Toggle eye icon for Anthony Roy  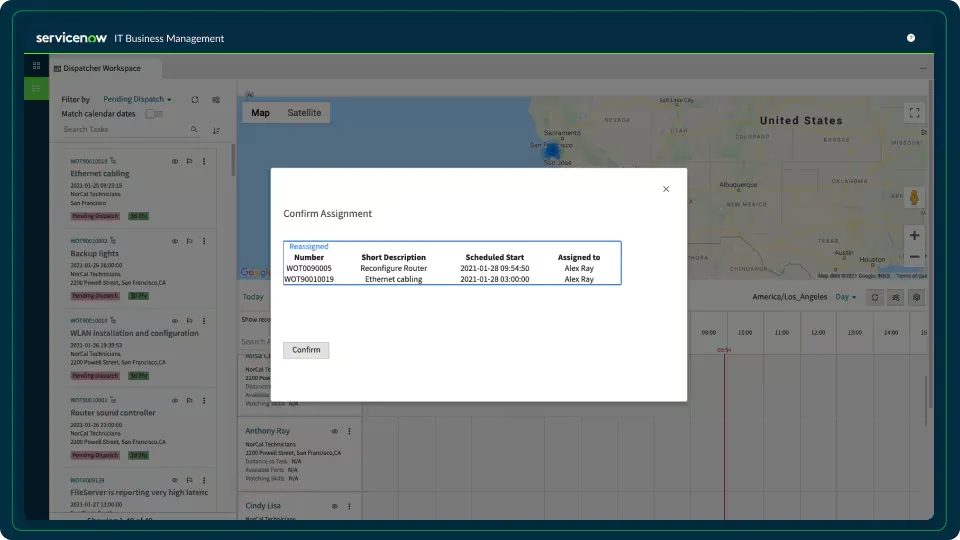(334, 431)
